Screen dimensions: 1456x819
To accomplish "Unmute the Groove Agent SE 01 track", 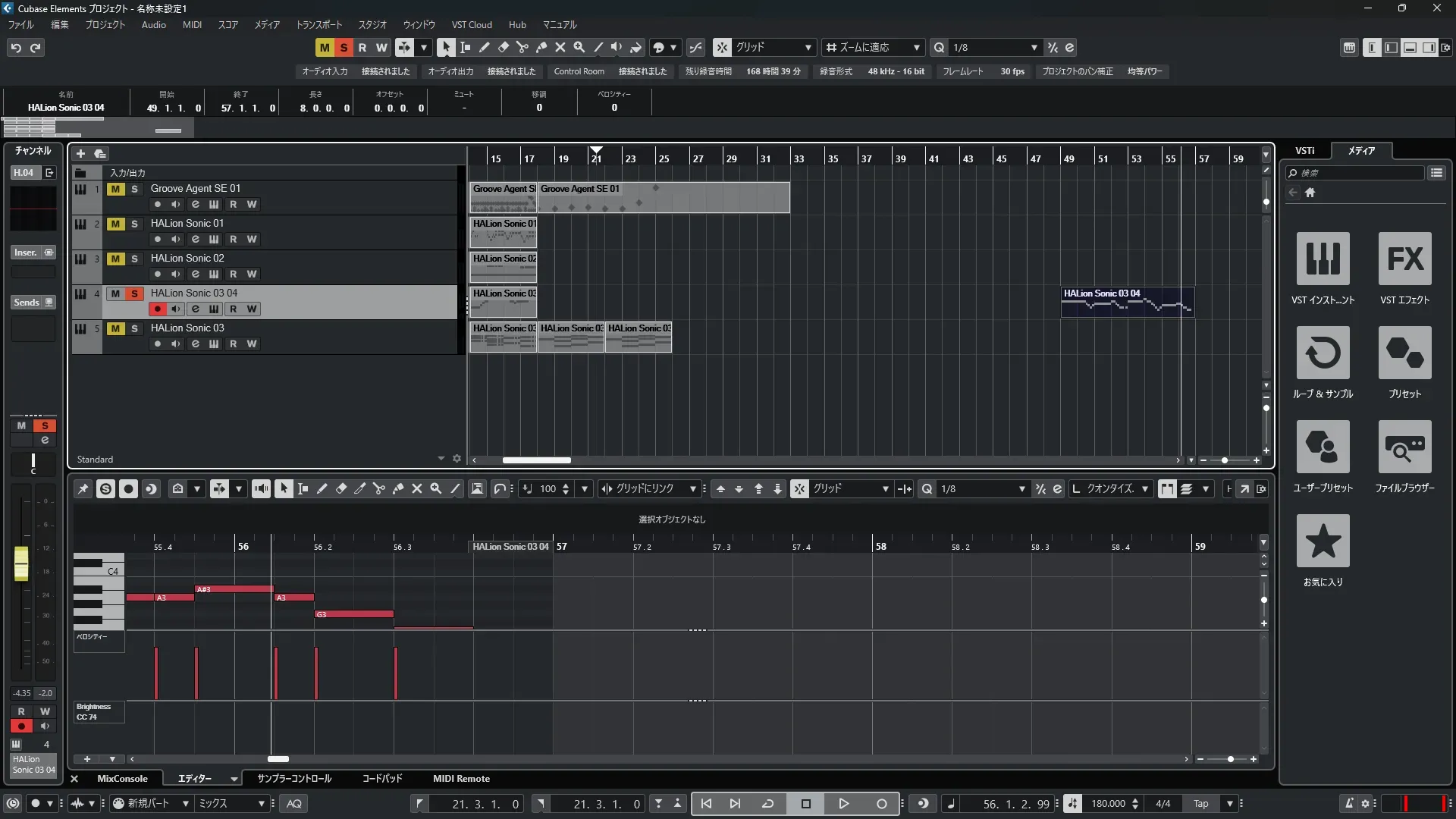I will [115, 189].
